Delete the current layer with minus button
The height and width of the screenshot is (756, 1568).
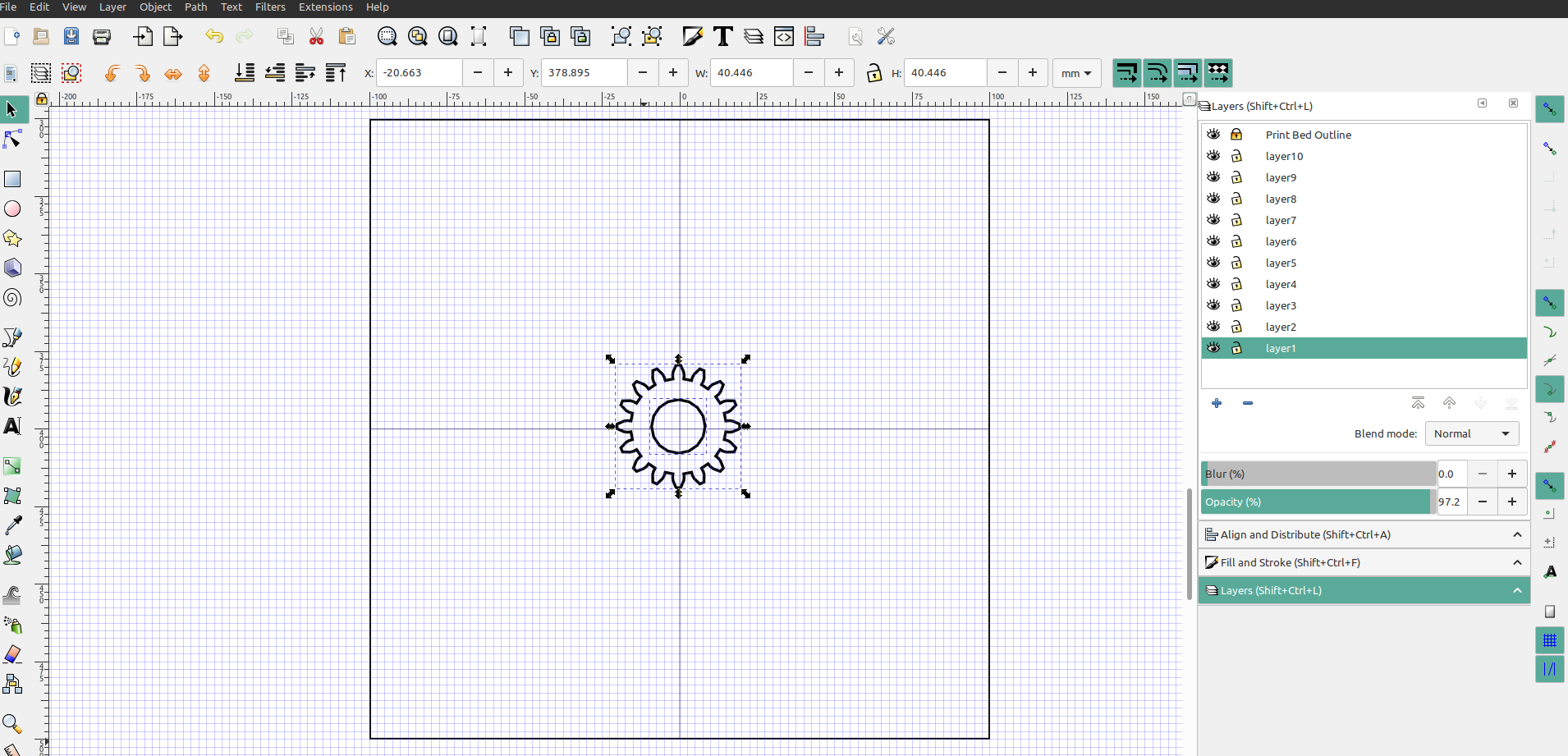tap(1248, 403)
